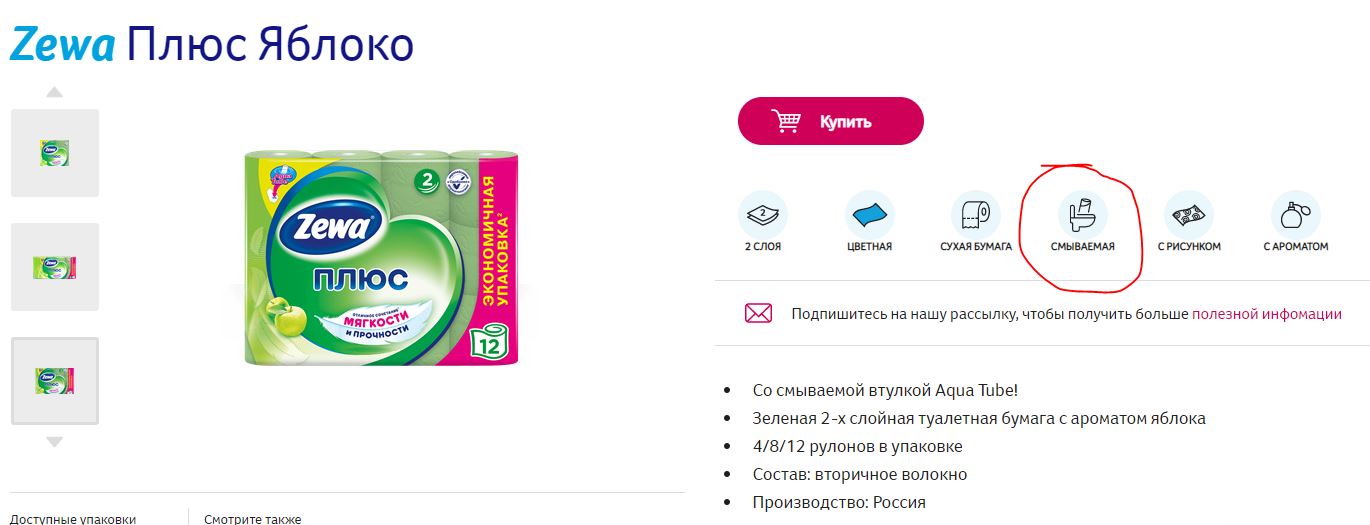The image size is (1370, 525).
Task: Select the top product thumbnail
Action: coord(55,153)
